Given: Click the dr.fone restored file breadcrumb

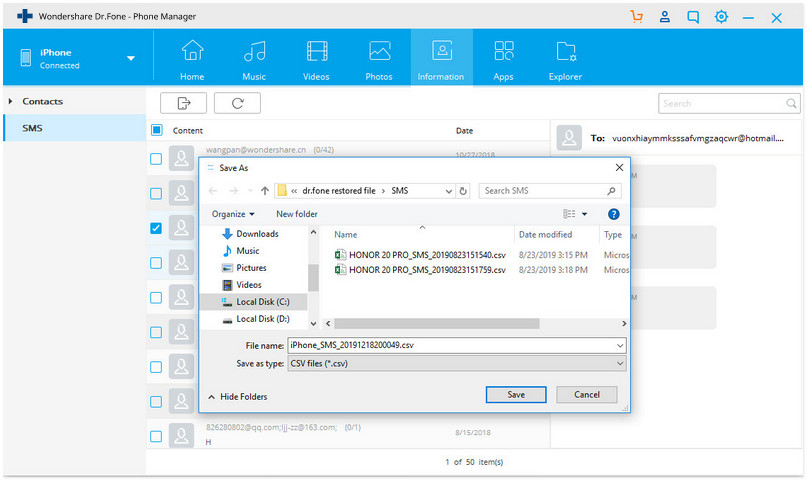Looking at the screenshot, I should coord(339,190).
